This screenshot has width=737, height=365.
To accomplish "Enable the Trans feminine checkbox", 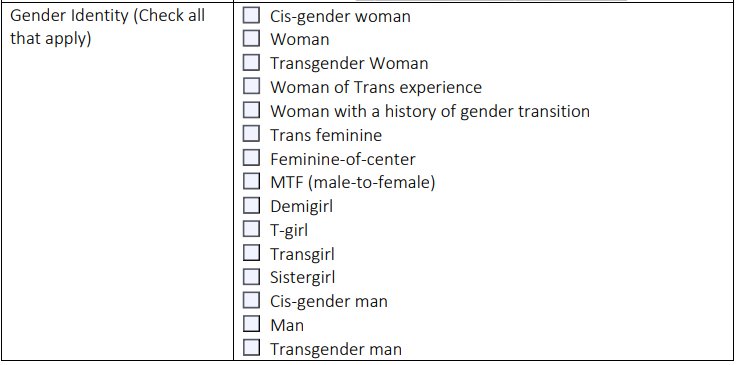I will (x=251, y=134).
